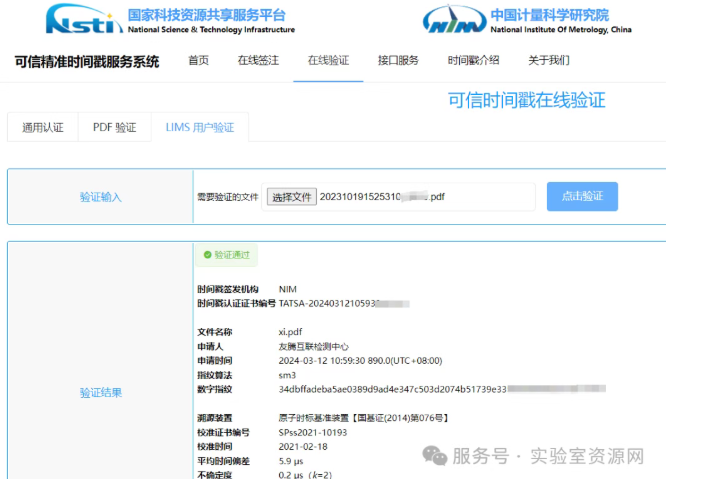This screenshot has width=701, height=479.
Task: Select the 2021-02-18 calibration date
Action: [x=303, y=446]
